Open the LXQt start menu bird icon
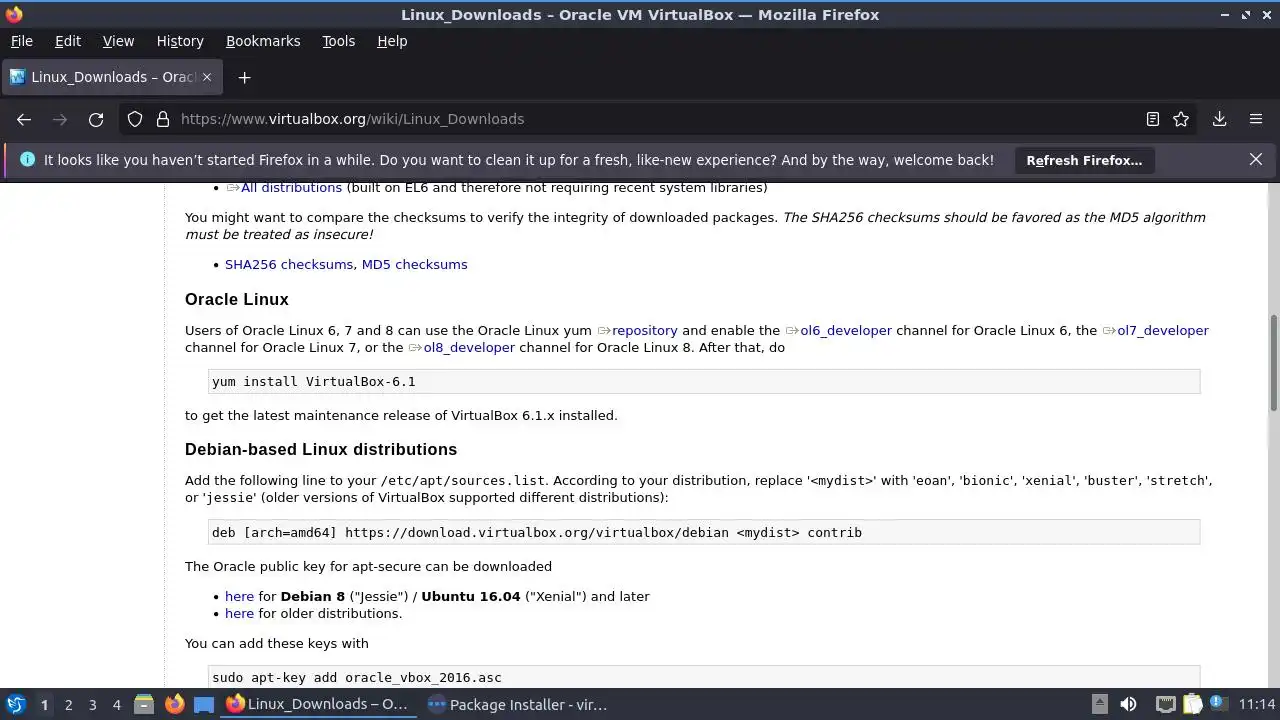 tap(16, 704)
